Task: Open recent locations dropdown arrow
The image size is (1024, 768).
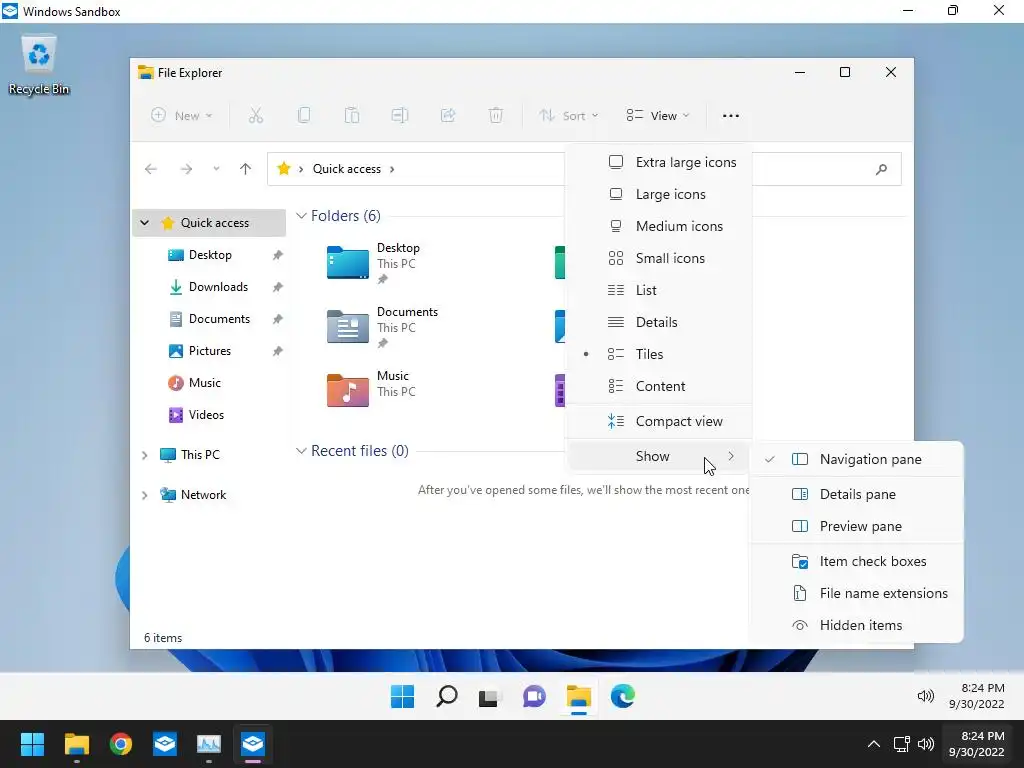Action: [216, 169]
